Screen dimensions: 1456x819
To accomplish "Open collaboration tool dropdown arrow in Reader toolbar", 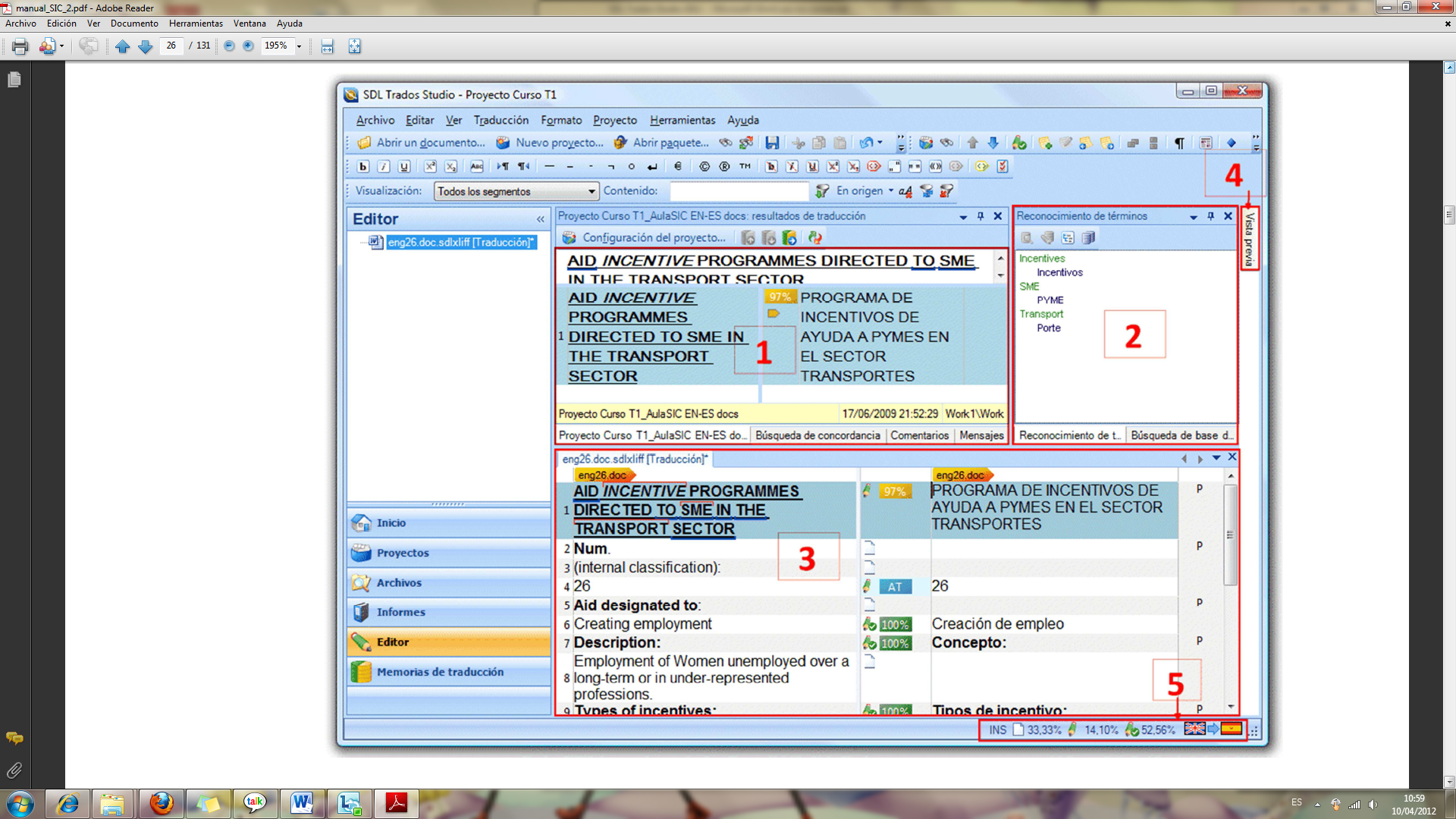I will coord(61,46).
